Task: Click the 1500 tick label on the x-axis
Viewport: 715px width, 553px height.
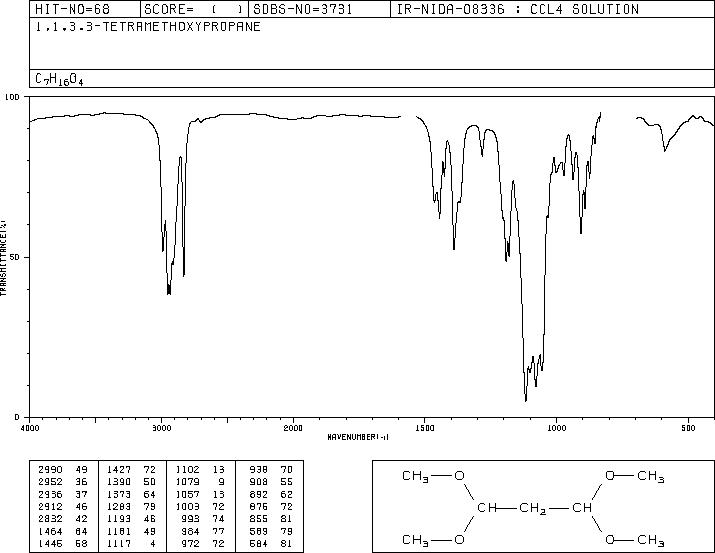Action: point(425,428)
